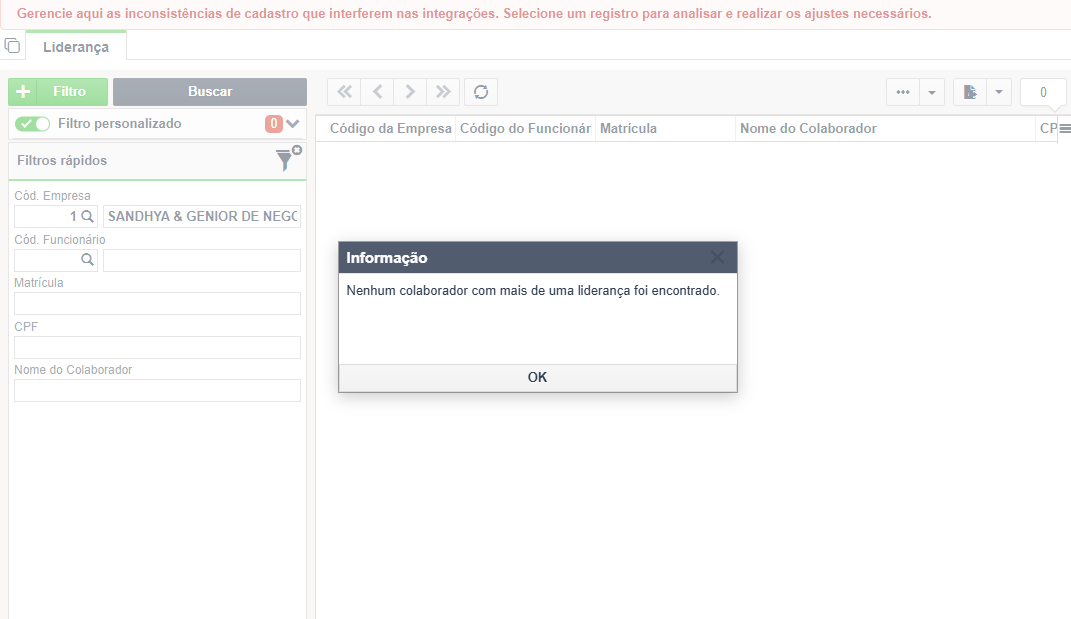The width and height of the screenshot is (1071, 619).
Task: Go to previous page of results
Action: click(x=377, y=92)
